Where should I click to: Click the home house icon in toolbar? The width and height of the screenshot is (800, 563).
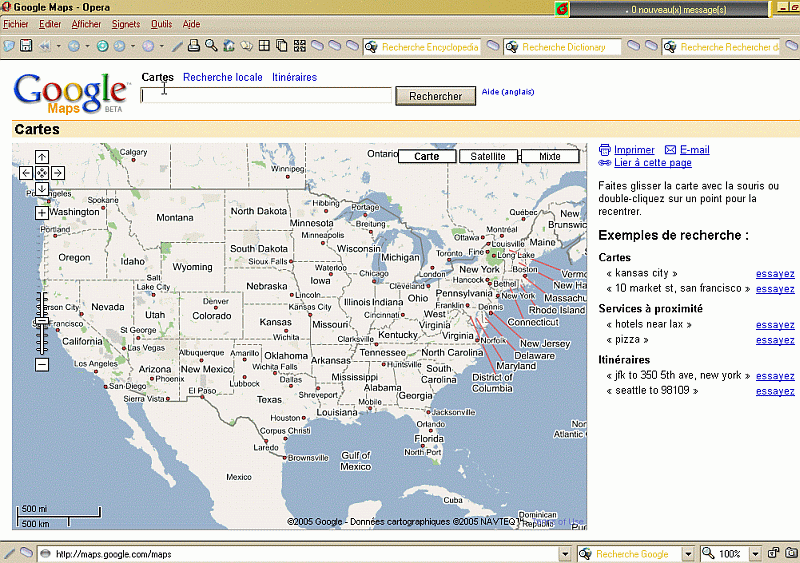[x=229, y=46]
